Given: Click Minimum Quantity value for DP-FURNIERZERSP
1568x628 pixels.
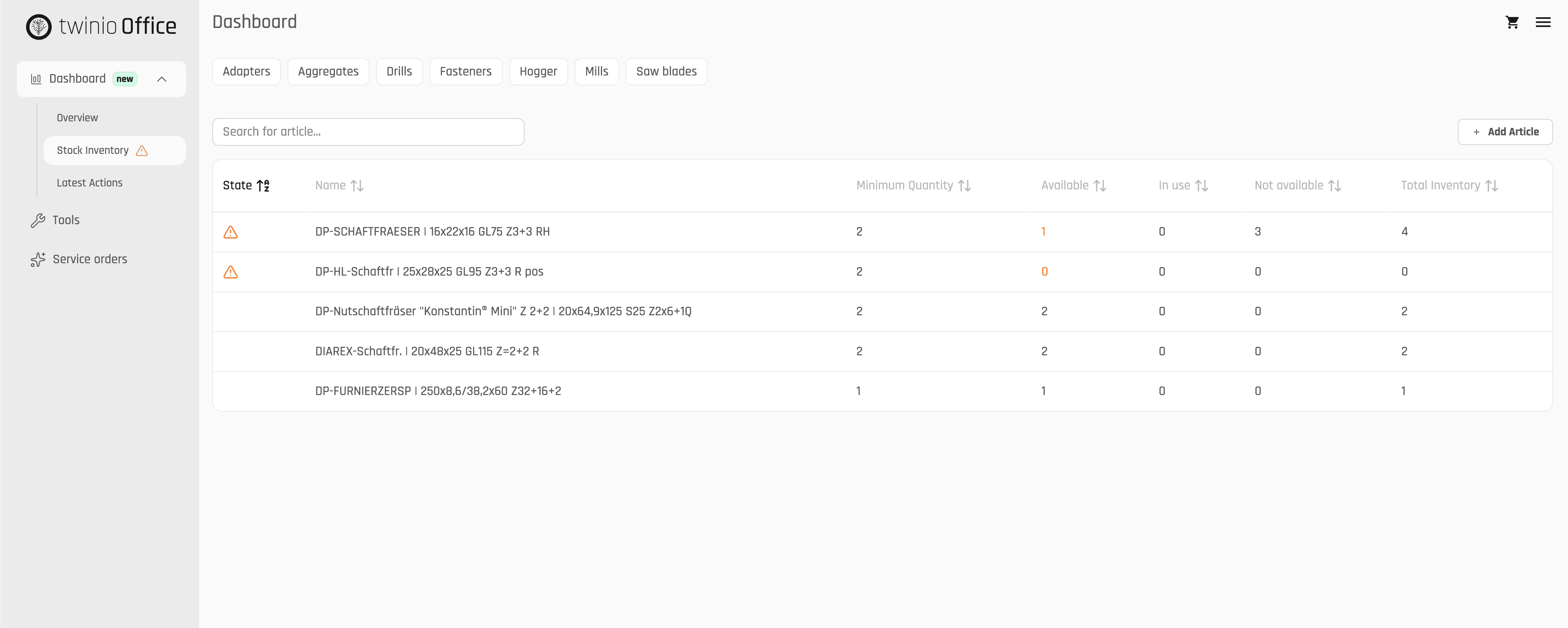Looking at the screenshot, I should [858, 391].
